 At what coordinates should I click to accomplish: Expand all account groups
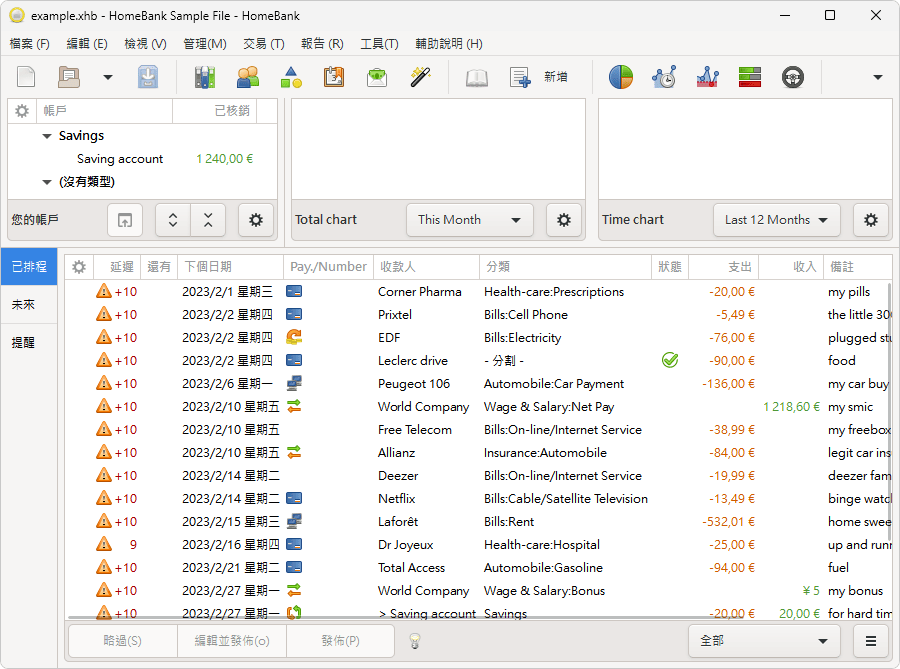pyautogui.click(x=173, y=220)
